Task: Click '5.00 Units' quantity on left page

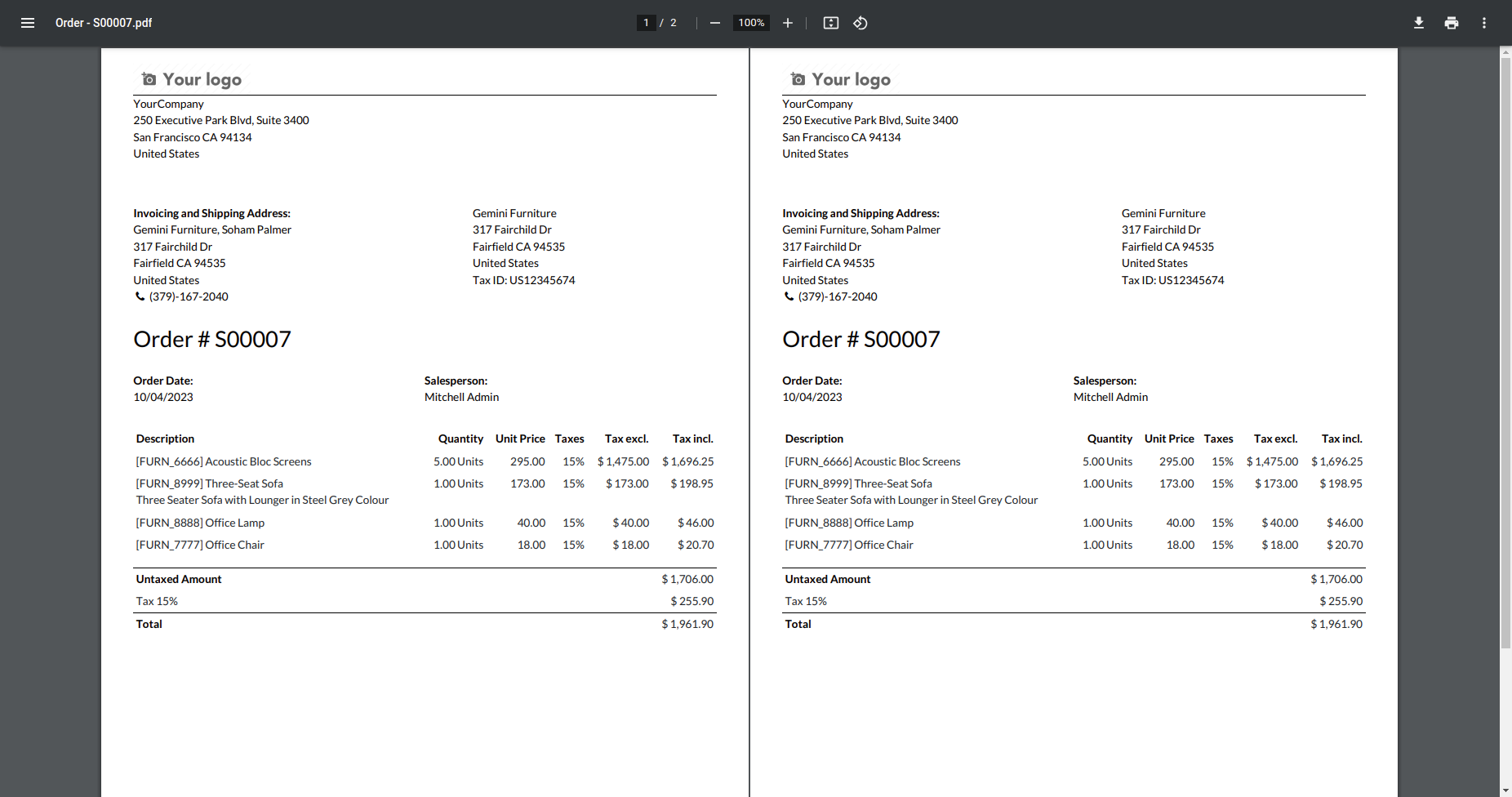Action: [x=459, y=461]
